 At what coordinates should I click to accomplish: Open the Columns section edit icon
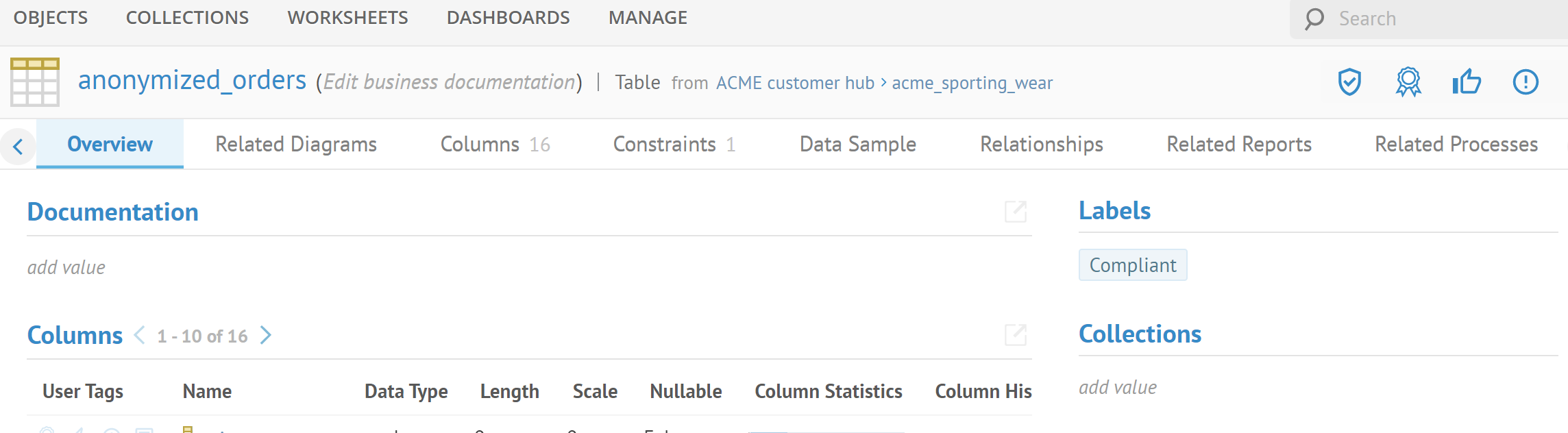1015,335
